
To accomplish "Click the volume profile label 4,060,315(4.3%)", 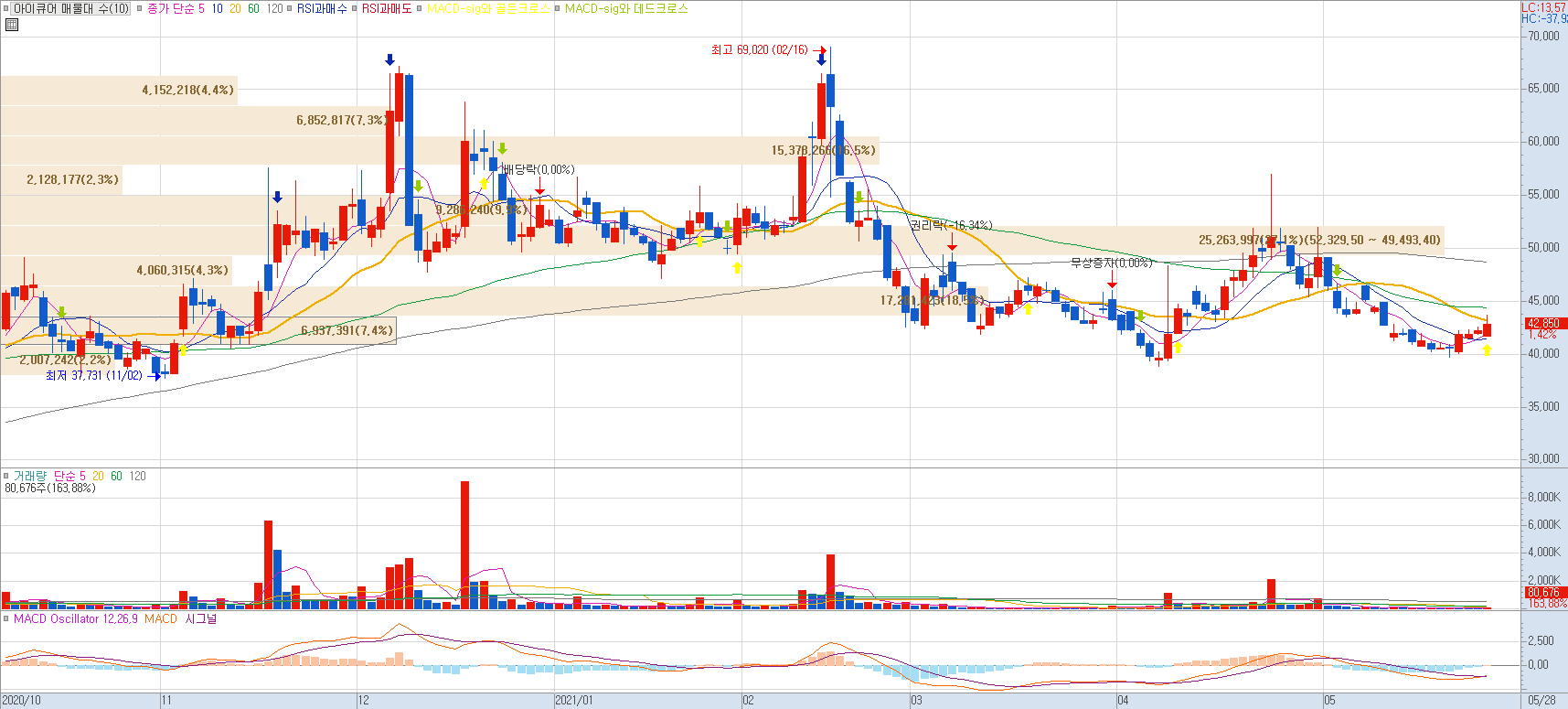I will (182, 270).
